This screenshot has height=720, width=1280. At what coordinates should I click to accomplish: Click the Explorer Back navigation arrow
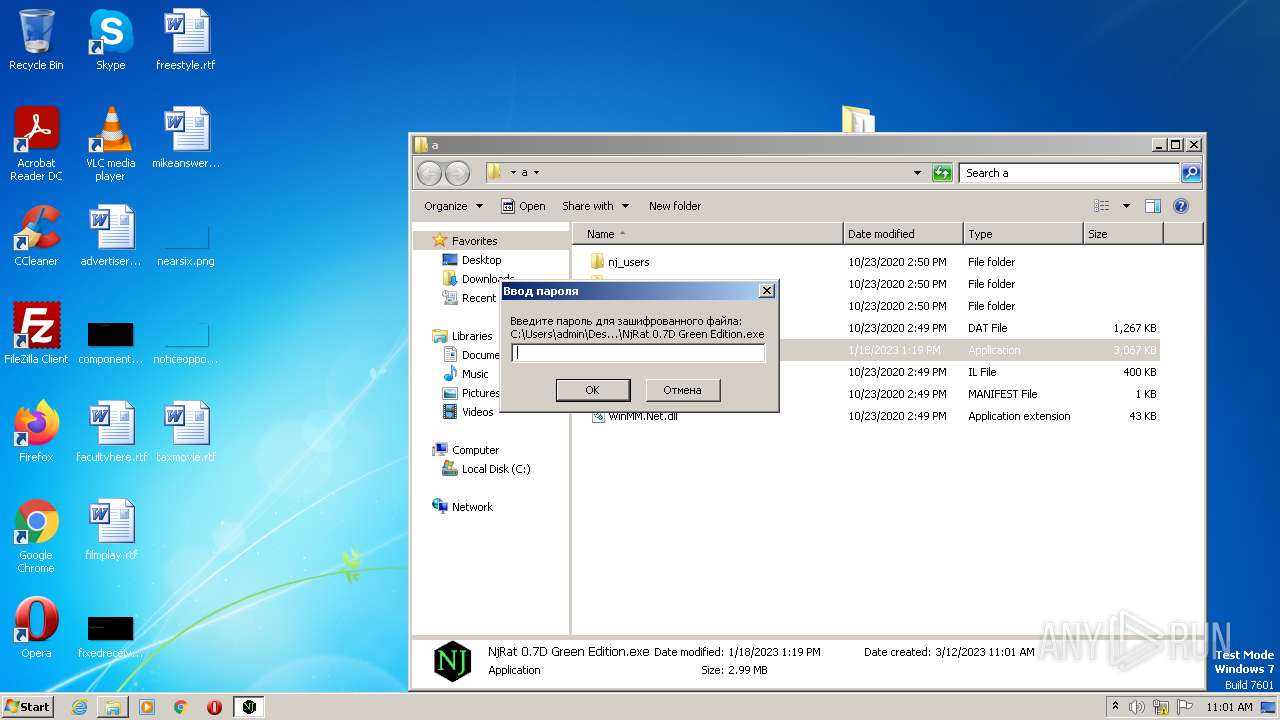point(429,173)
